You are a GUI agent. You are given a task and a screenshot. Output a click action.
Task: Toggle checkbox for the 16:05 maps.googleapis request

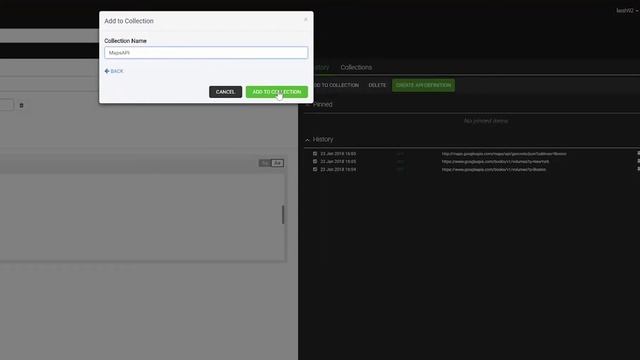click(x=315, y=154)
